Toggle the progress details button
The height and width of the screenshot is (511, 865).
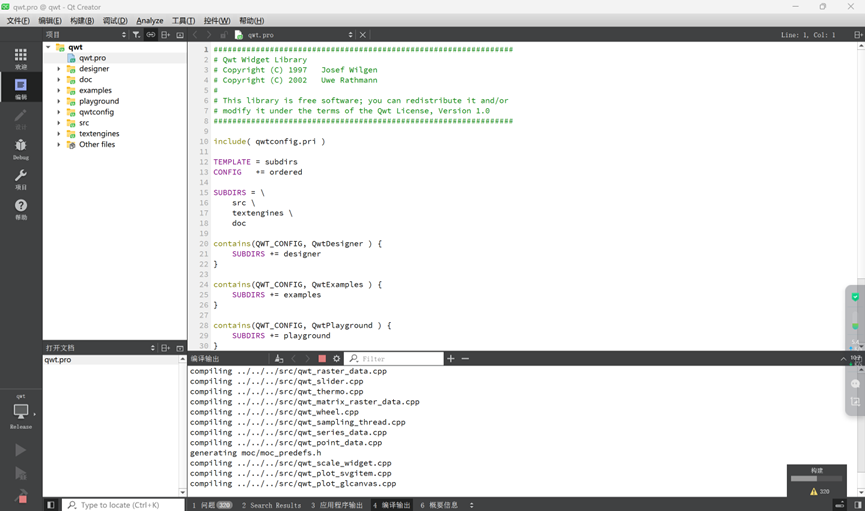(840, 505)
